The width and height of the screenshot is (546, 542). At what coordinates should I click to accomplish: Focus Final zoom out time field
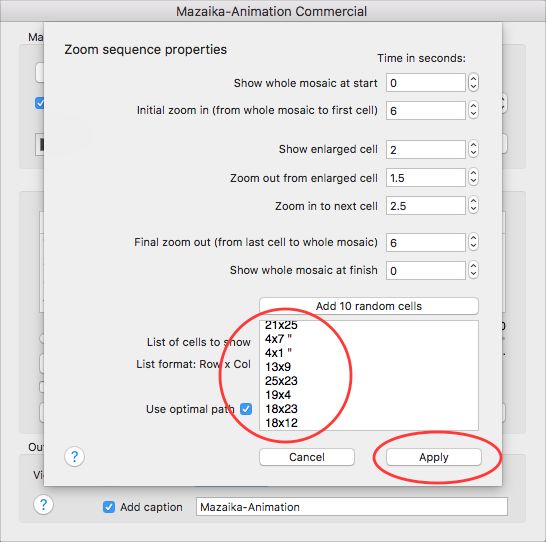(x=426, y=243)
